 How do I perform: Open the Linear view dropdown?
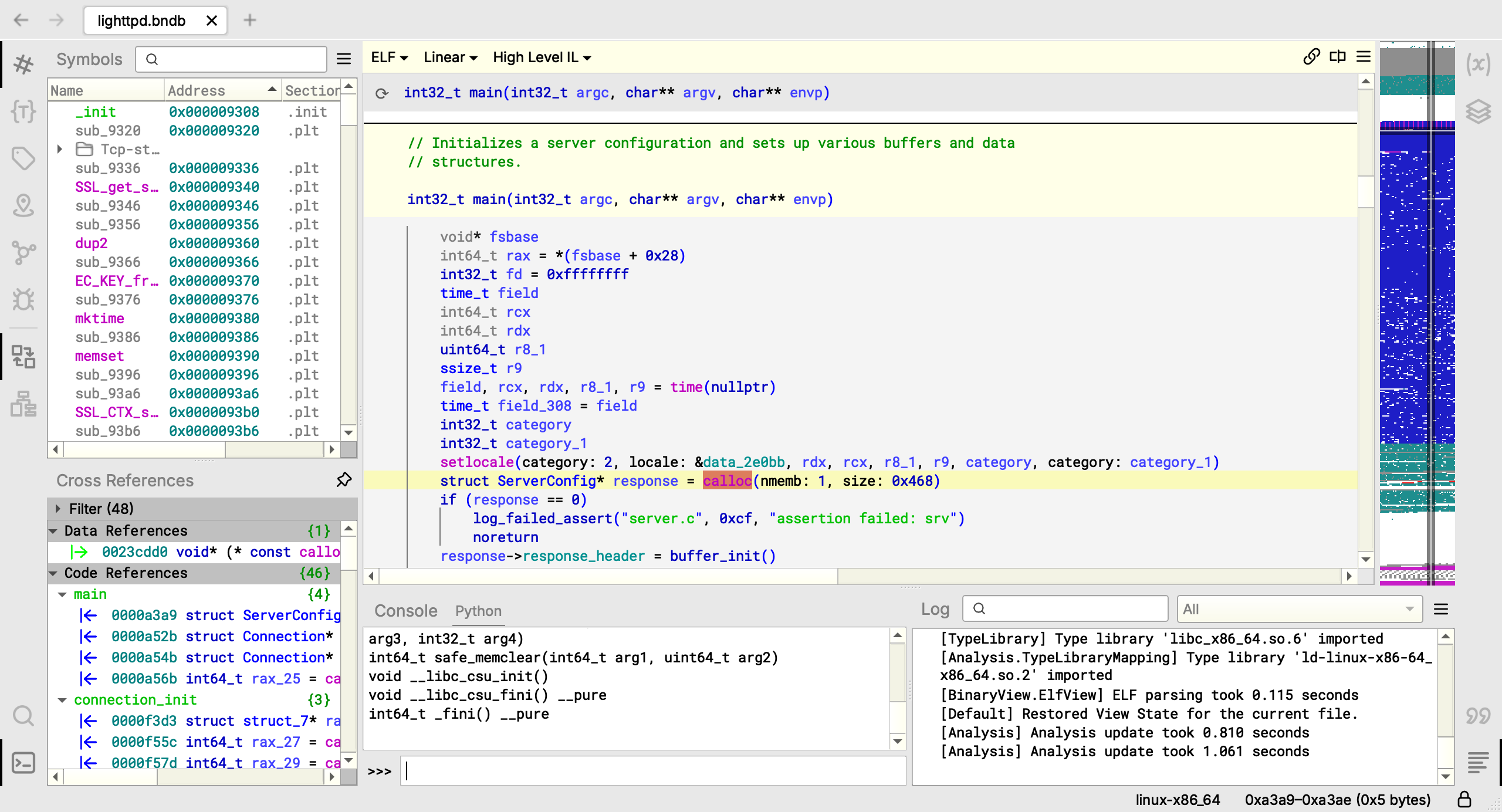pyautogui.click(x=450, y=57)
